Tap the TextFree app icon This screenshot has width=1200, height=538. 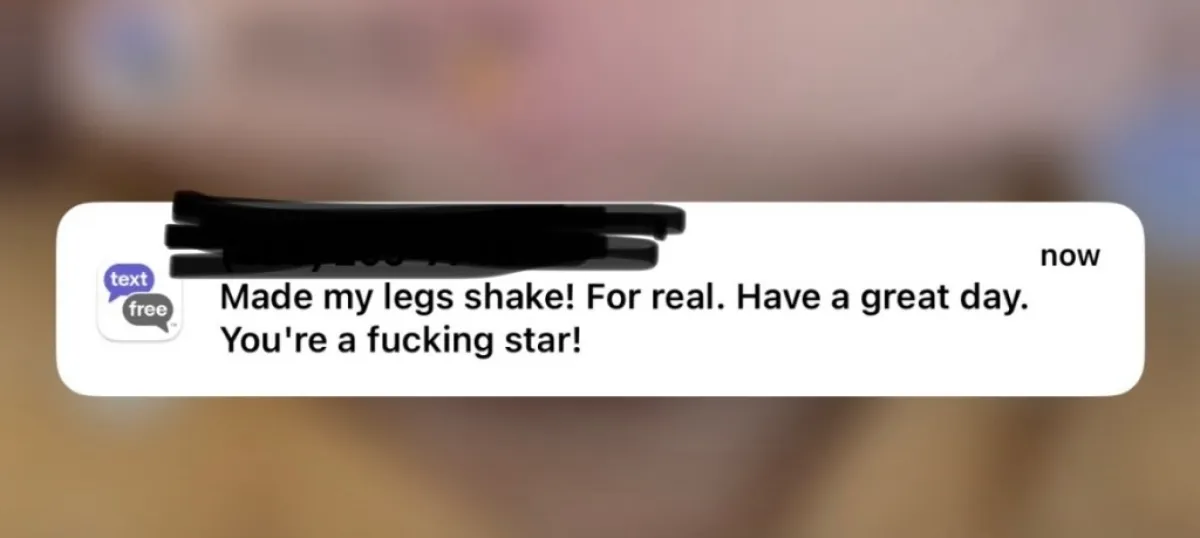[140, 300]
